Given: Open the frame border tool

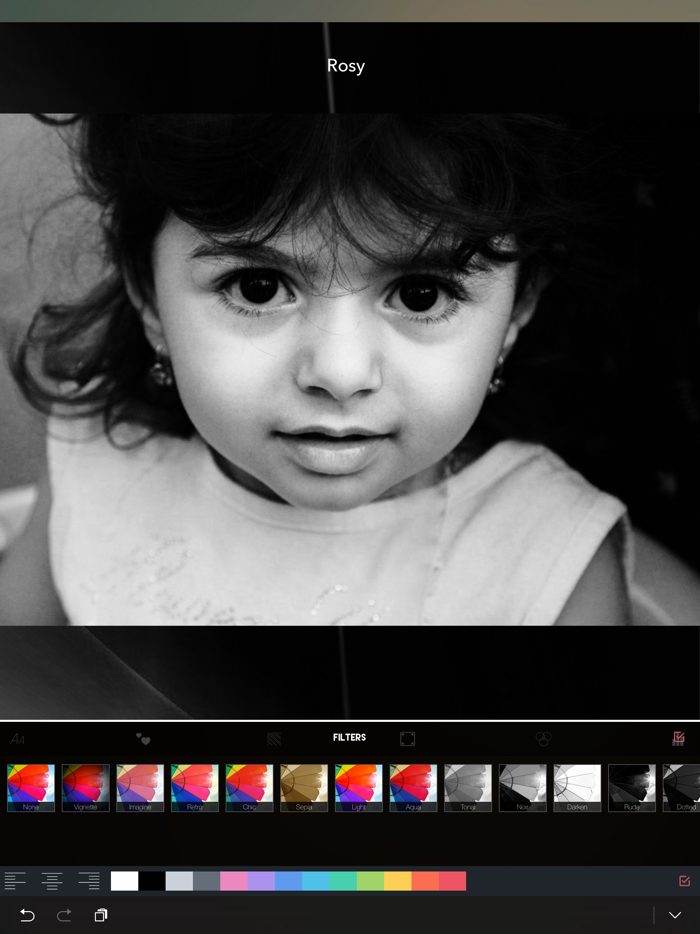Looking at the screenshot, I should tap(407, 739).
